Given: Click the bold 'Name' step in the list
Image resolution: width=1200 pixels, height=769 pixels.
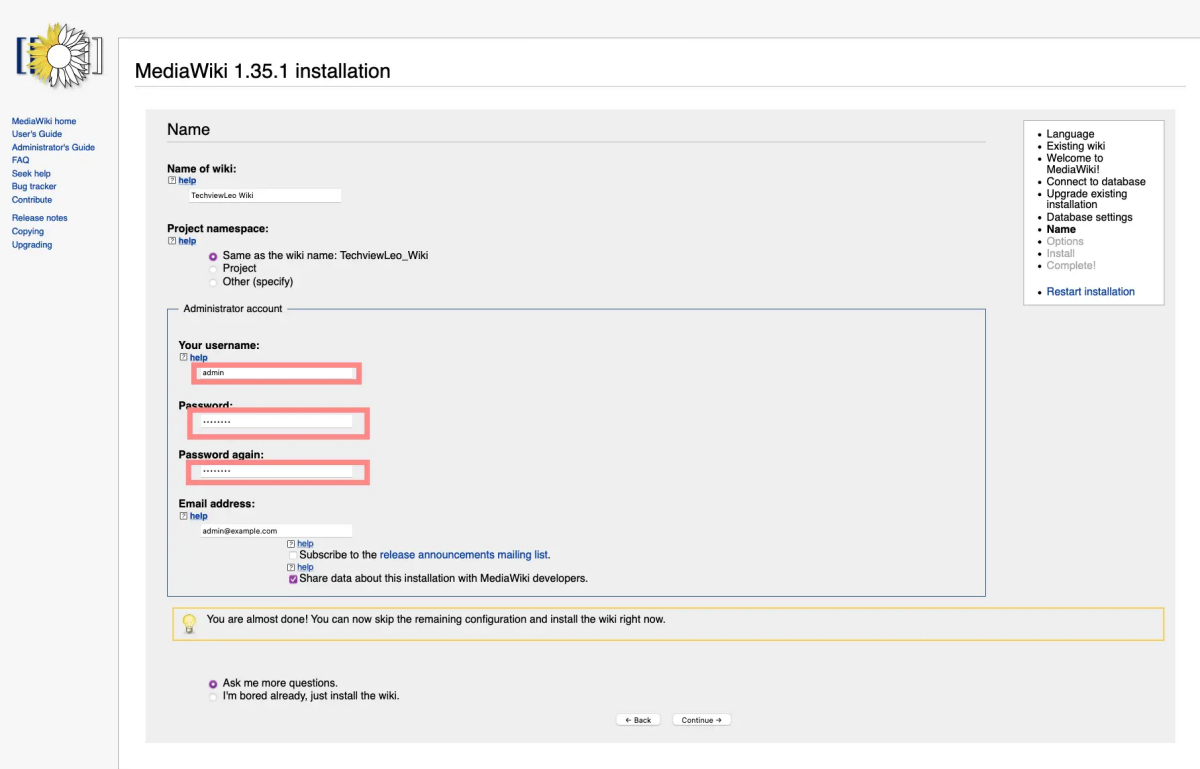Looking at the screenshot, I should 1061,229.
